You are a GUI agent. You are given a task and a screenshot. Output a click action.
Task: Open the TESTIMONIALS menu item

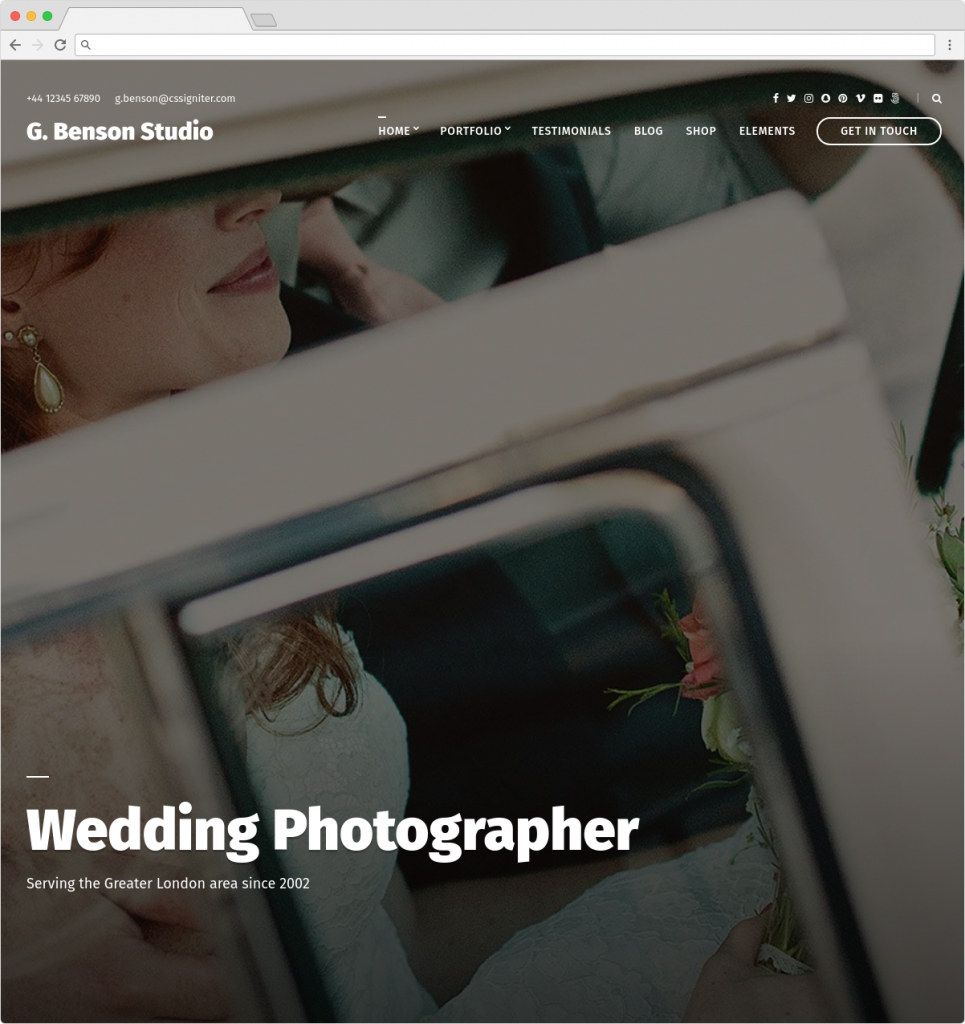point(571,131)
